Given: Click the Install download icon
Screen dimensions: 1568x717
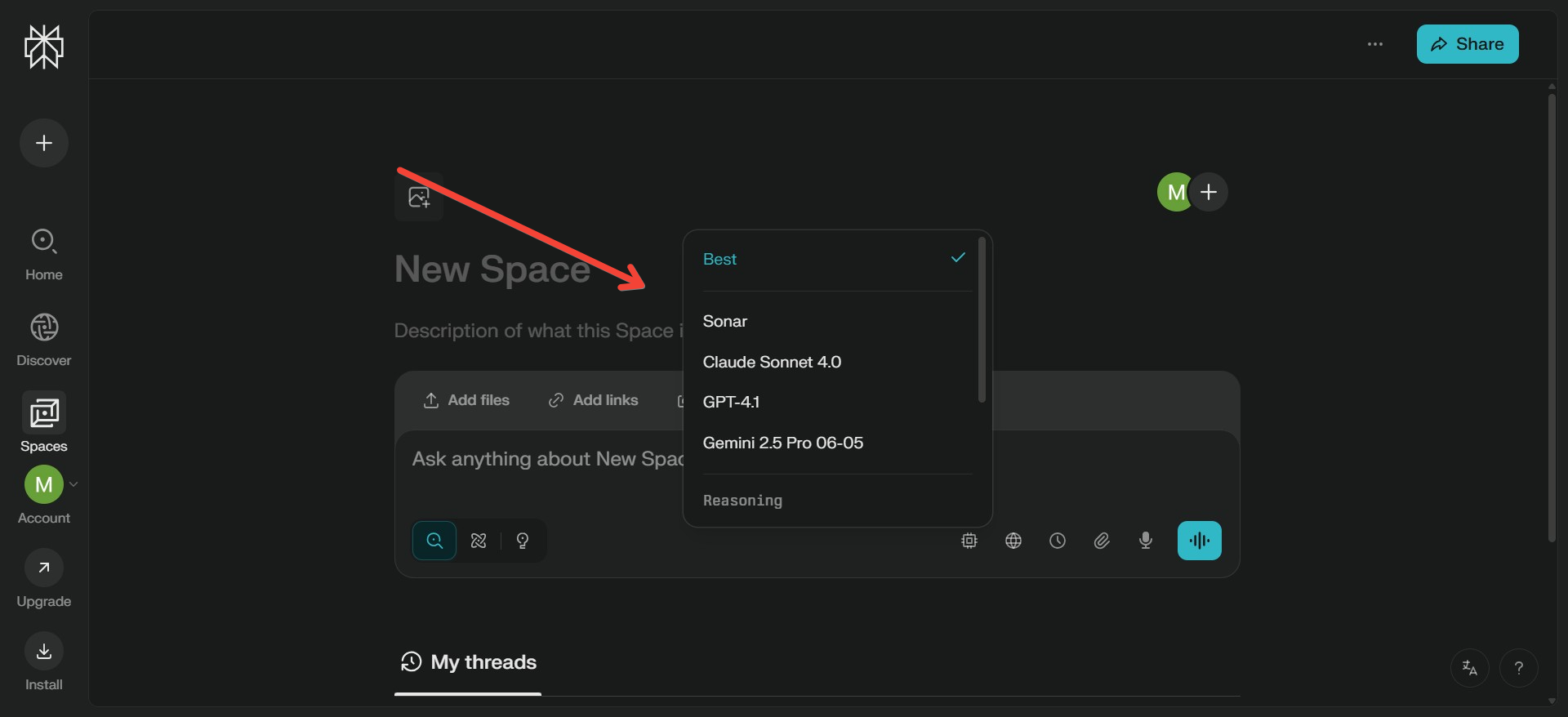Looking at the screenshot, I should click(44, 651).
